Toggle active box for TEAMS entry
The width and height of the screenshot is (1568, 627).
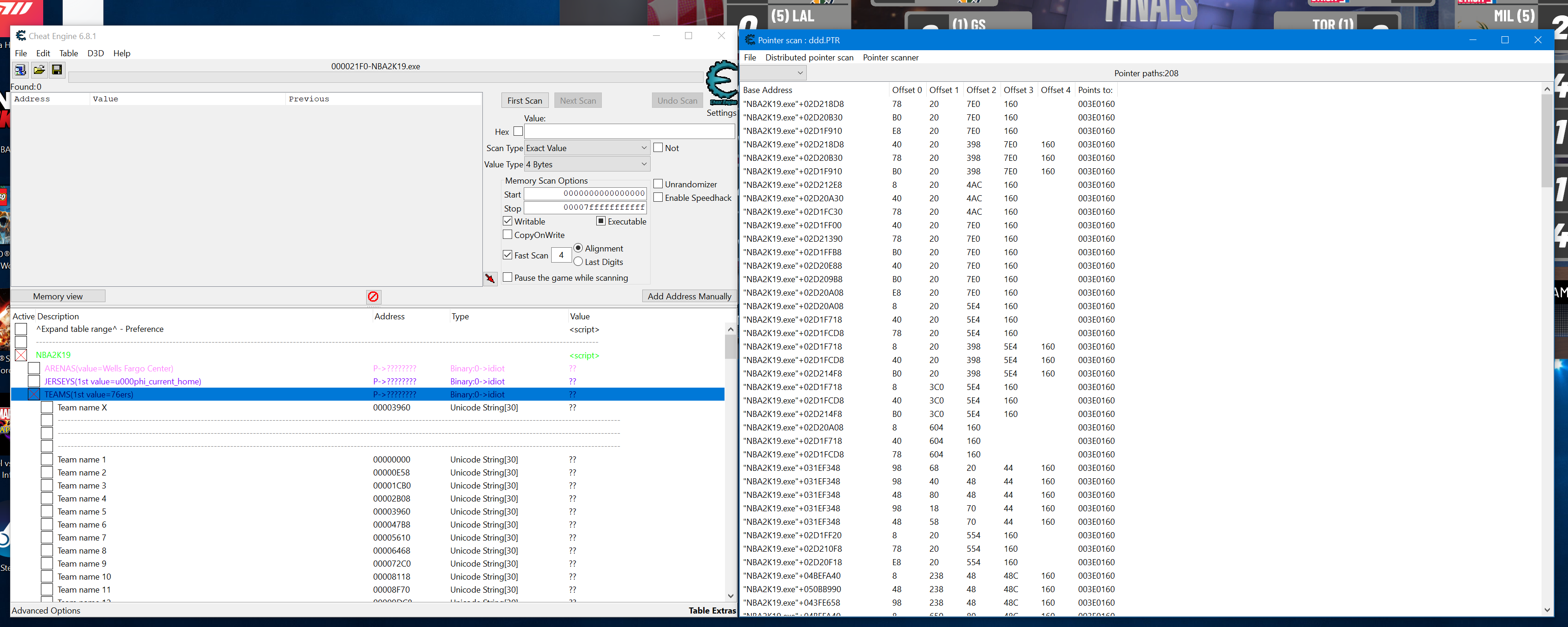pyautogui.click(x=34, y=395)
